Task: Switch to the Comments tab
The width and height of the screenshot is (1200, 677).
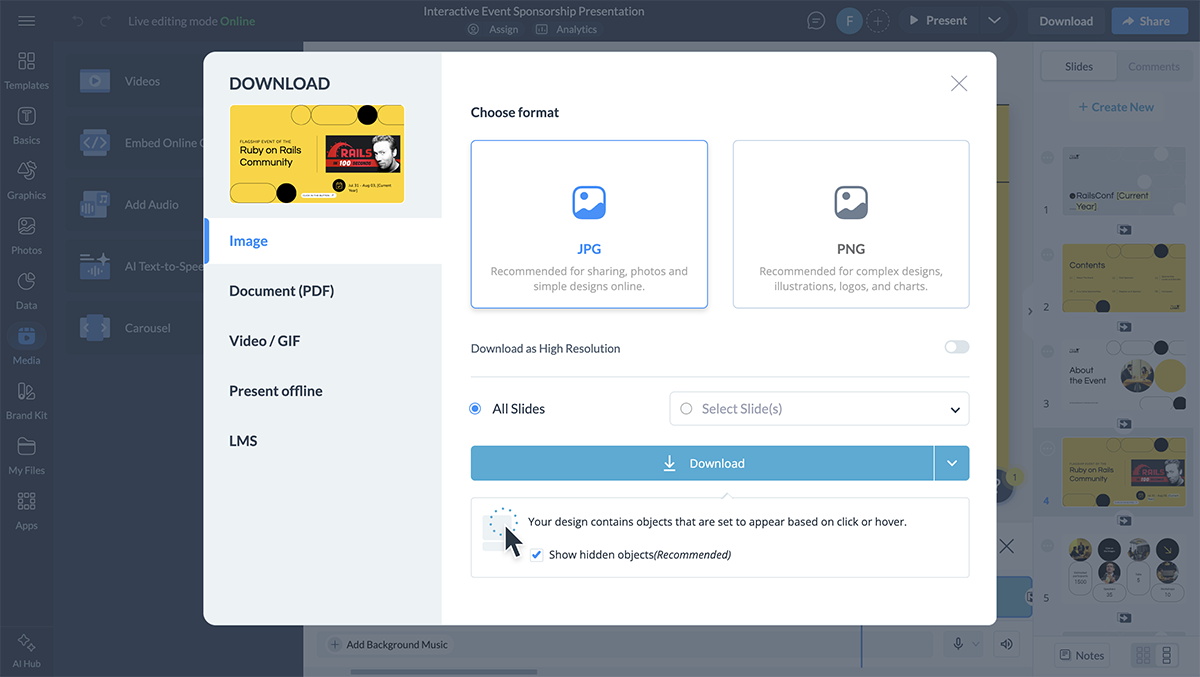Action: (x=1154, y=67)
